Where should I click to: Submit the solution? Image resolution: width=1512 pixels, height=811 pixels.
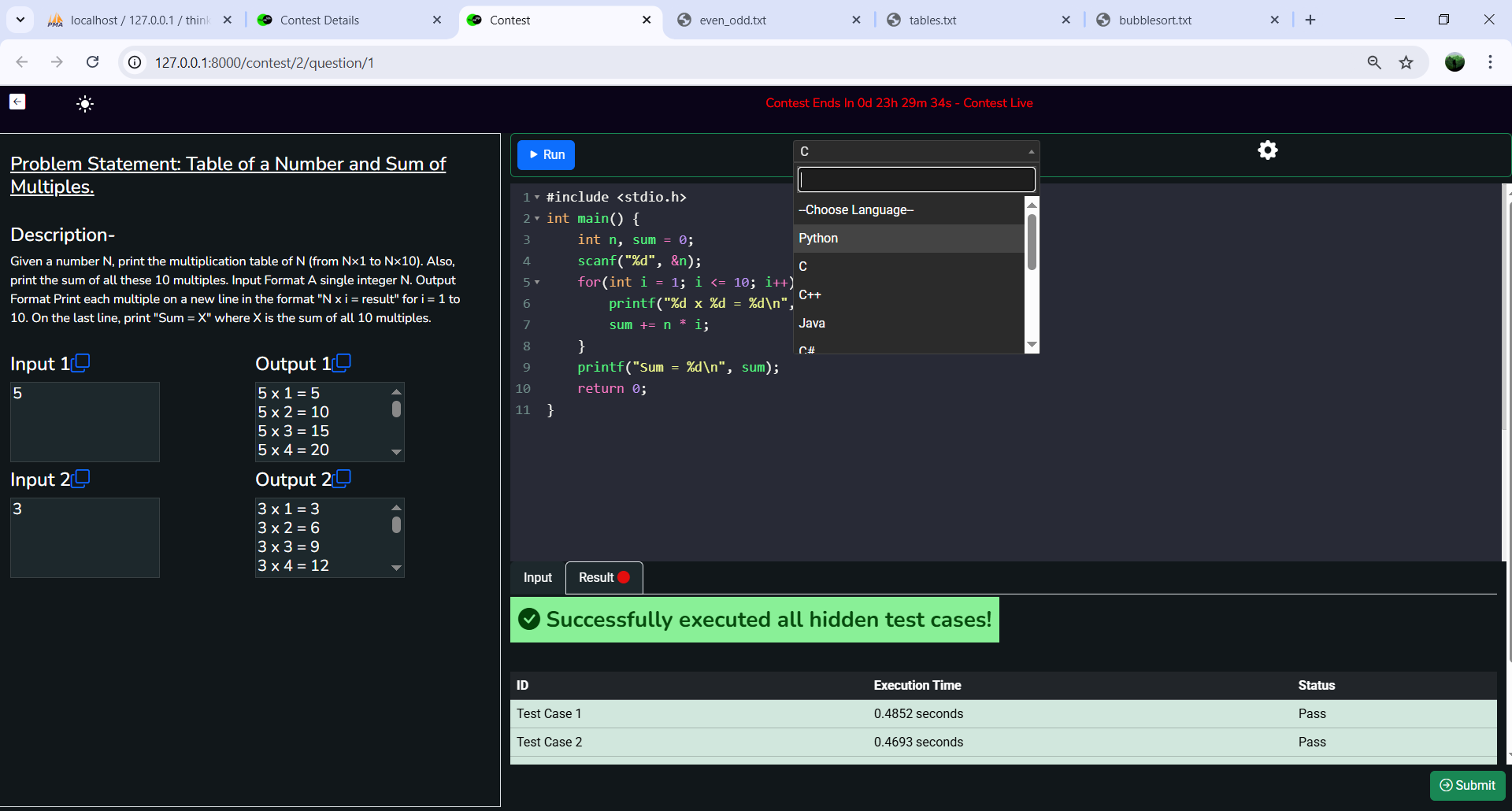pyautogui.click(x=1467, y=785)
